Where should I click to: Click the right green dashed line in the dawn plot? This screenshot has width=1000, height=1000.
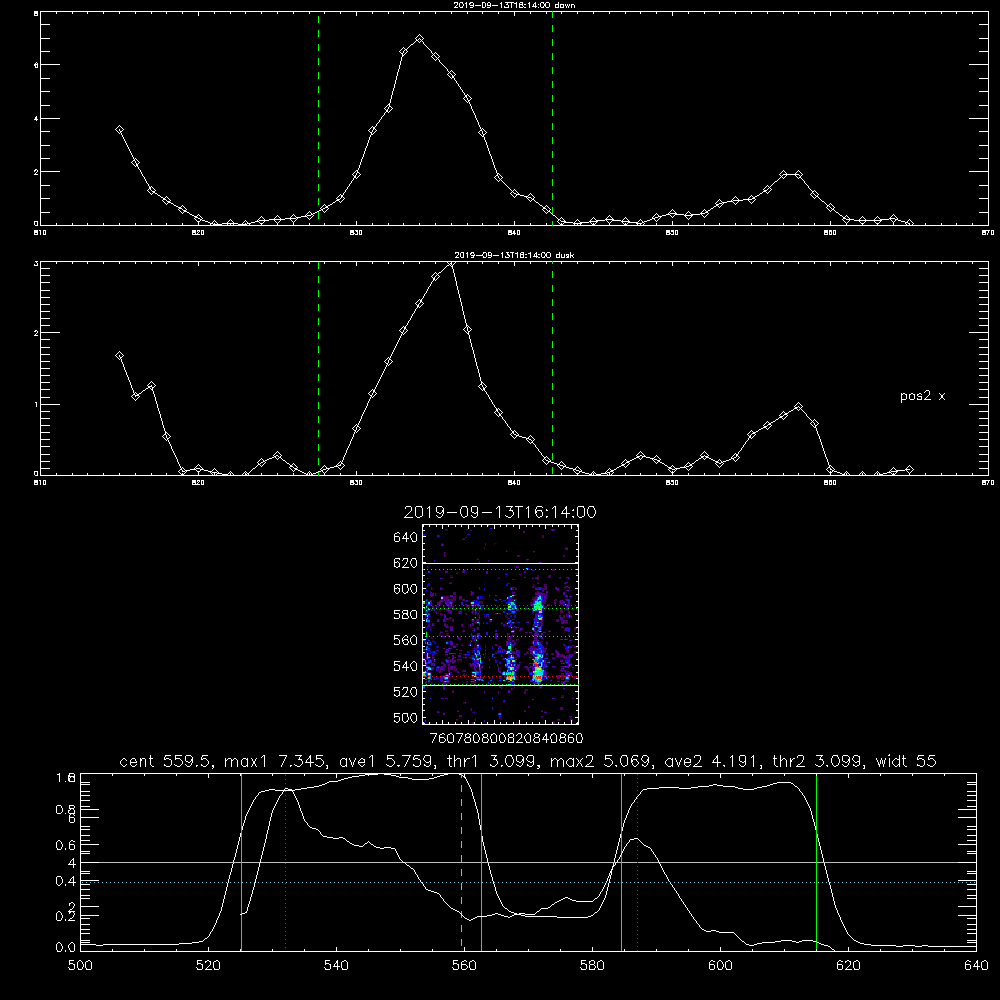(552, 118)
